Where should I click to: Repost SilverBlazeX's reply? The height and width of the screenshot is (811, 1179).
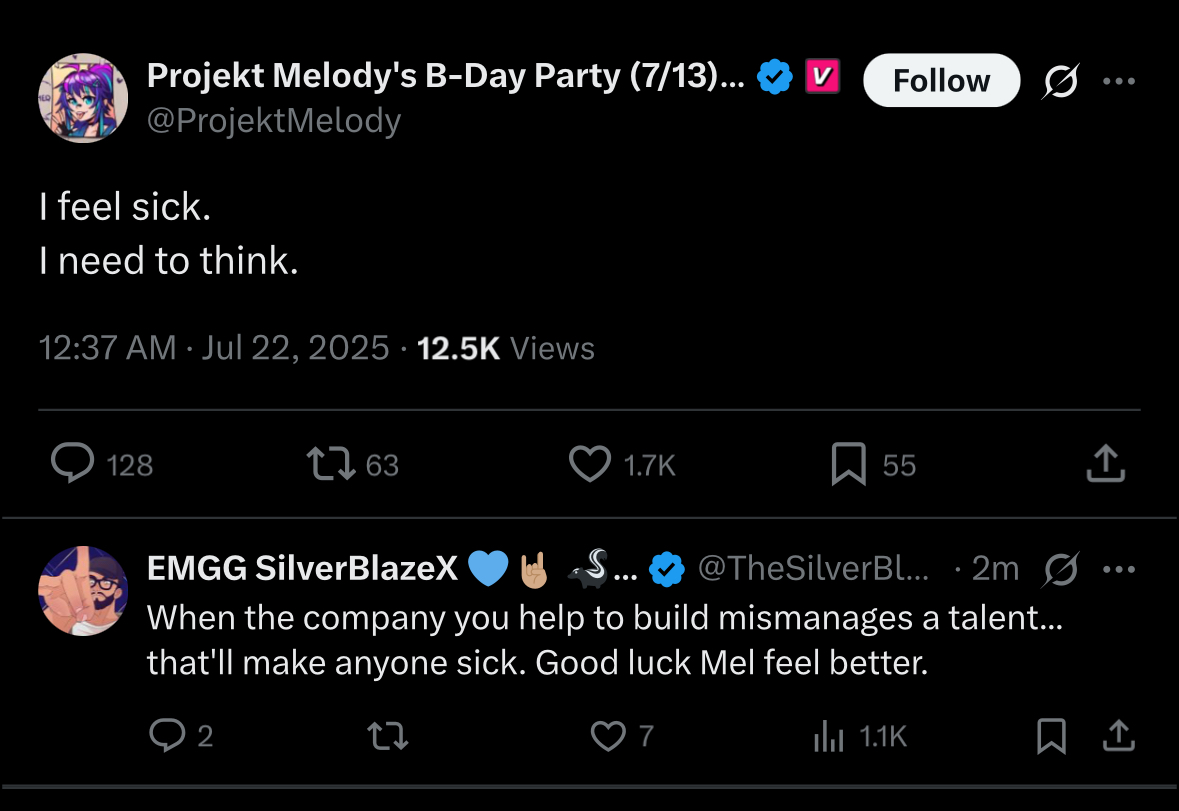tap(388, 736)
